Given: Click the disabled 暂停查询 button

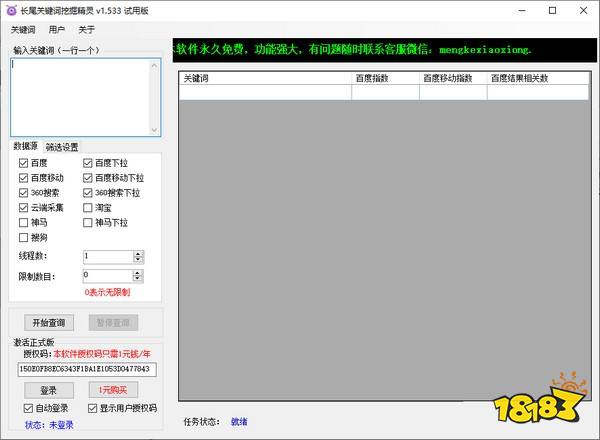Looking at the screenshot, I should click(x=113, y=323).
